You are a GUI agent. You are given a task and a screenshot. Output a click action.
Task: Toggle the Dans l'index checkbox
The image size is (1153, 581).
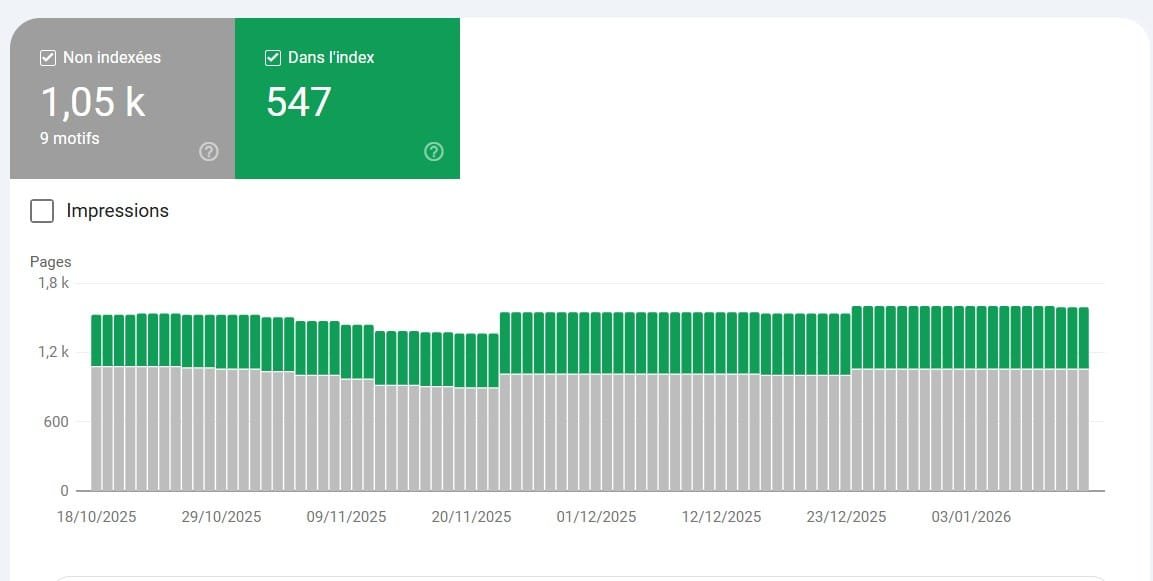[x=273, y=58]
